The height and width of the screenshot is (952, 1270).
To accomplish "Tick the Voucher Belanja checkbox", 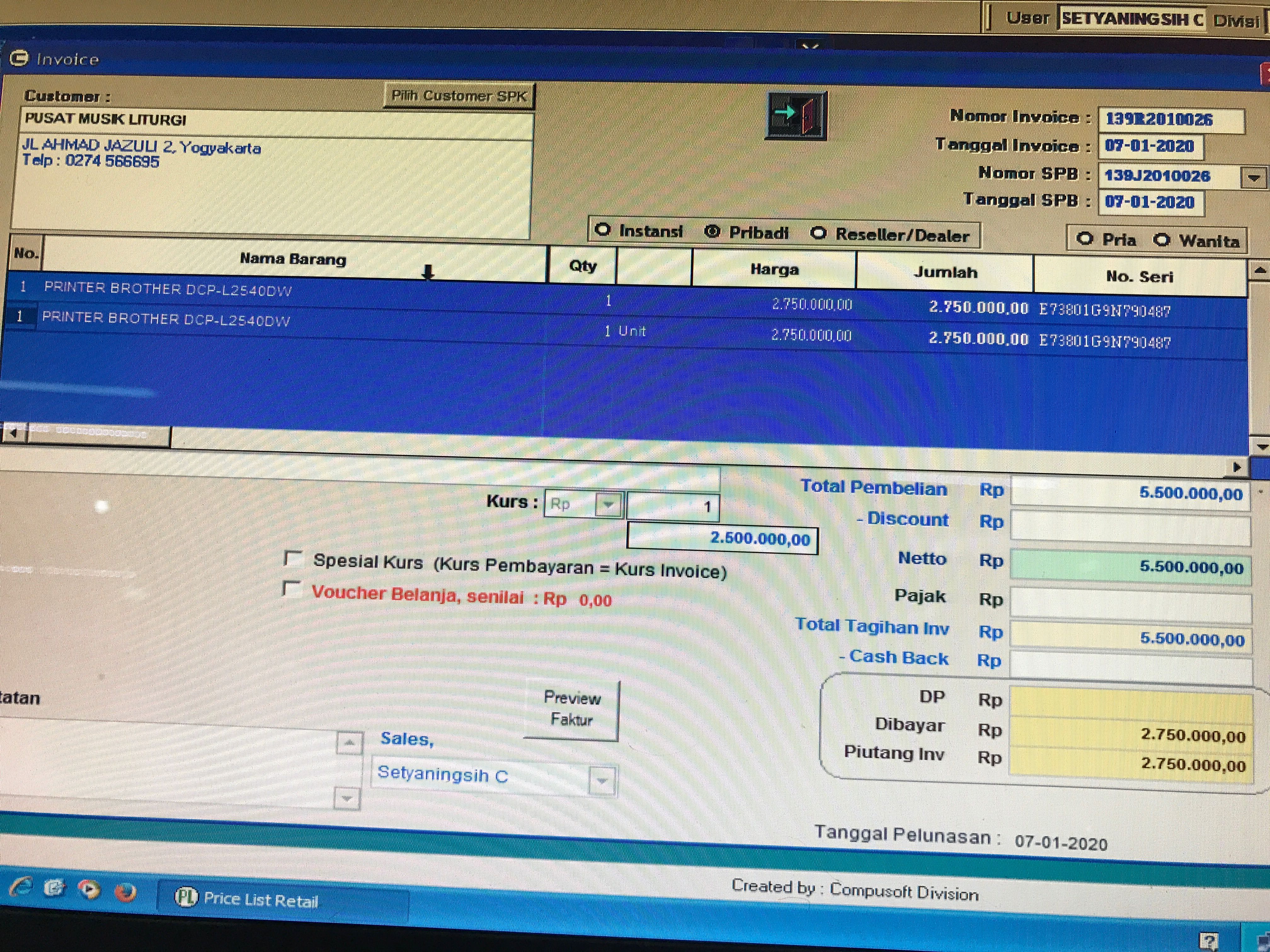I will [x=292, y=589].
